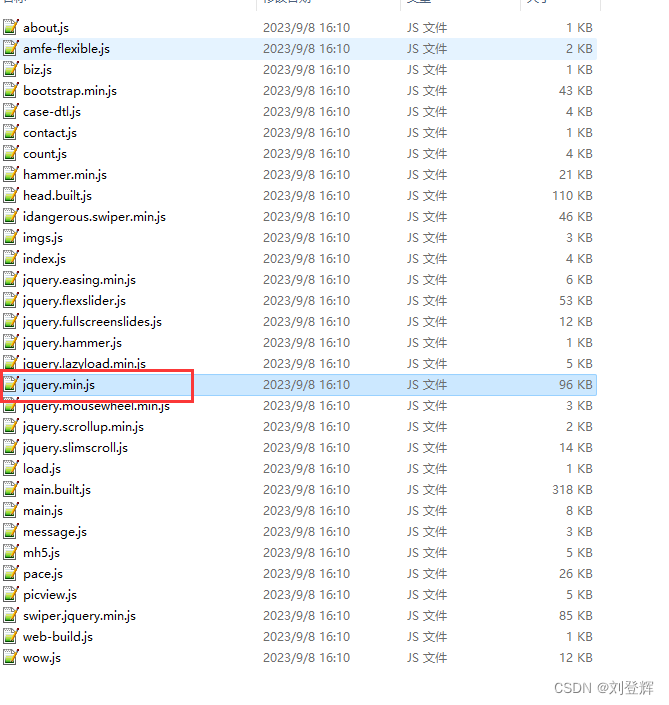The width and height of the screenshot is (669, 705).
Task: Select the main.js file name
Action: pyautogui.click(x=43, y=511)
